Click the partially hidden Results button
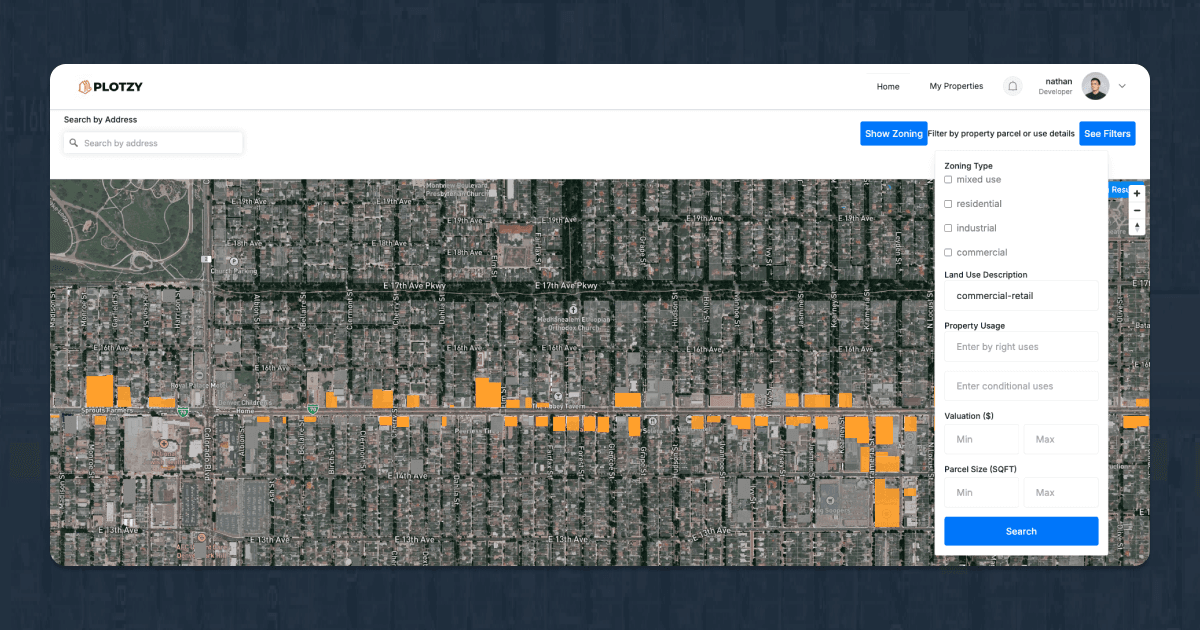The image size is (1200, 630). coord(1119,189)
